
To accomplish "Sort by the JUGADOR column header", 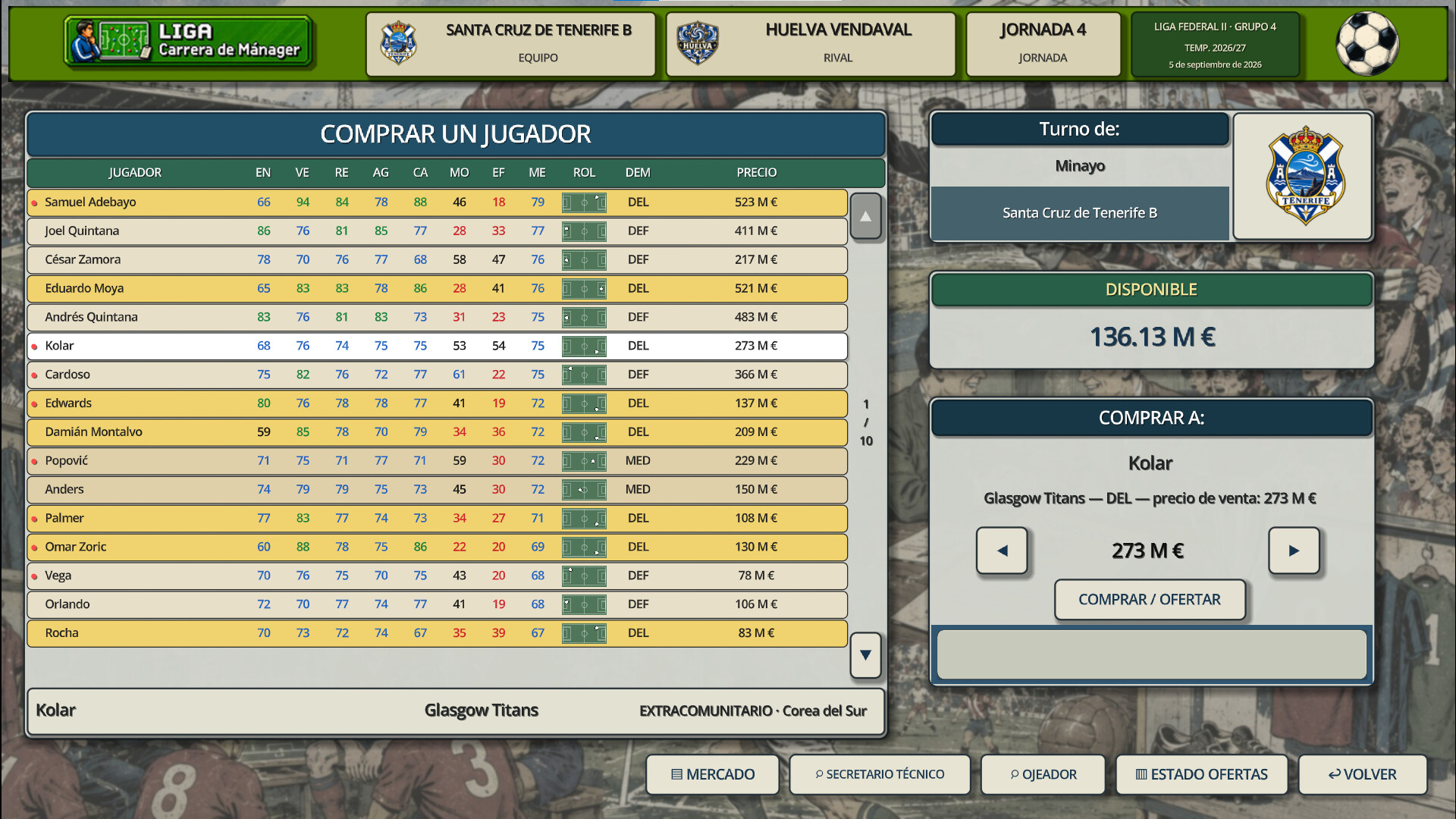I will click(x=135, y=173).
